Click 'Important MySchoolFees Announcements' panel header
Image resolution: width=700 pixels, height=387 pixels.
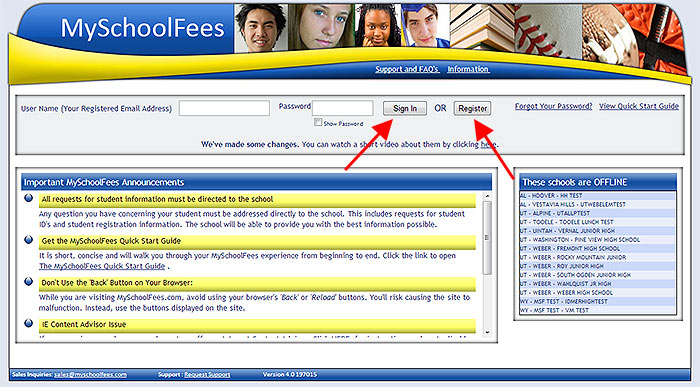point(256,182)
